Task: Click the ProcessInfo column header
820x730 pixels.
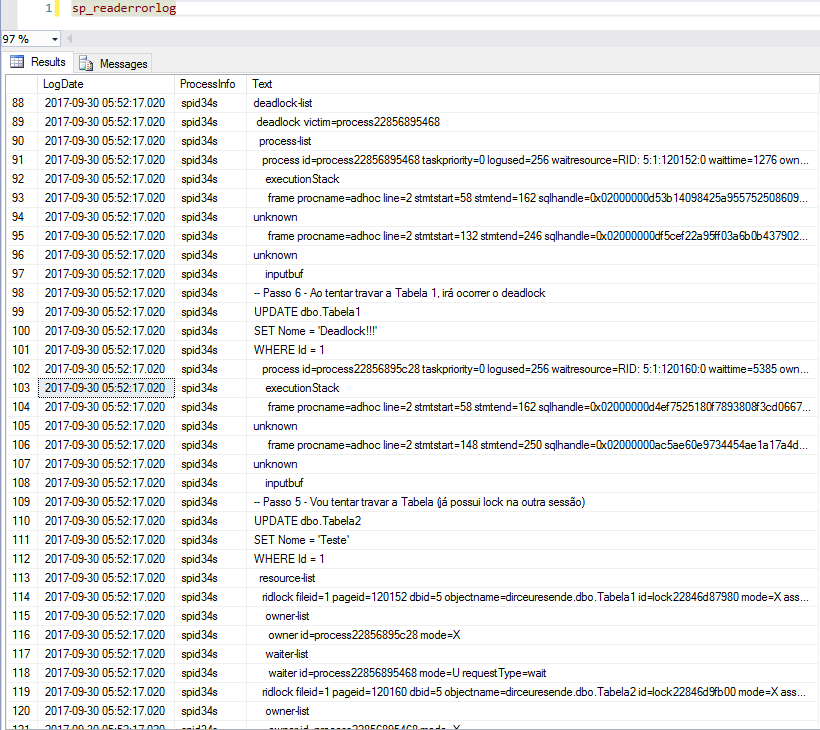Action: point(210,84)
